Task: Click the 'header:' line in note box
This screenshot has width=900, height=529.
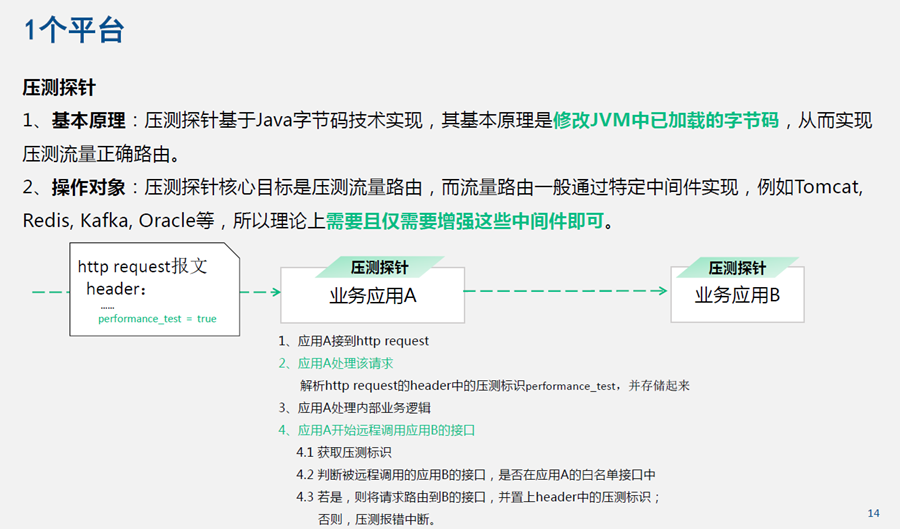Action: (117, 289)
